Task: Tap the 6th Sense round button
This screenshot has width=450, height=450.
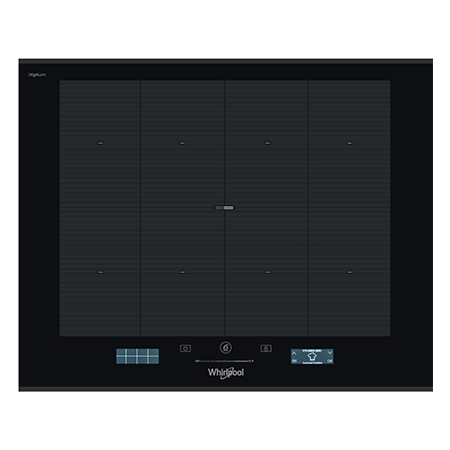Action: point(226,348)
